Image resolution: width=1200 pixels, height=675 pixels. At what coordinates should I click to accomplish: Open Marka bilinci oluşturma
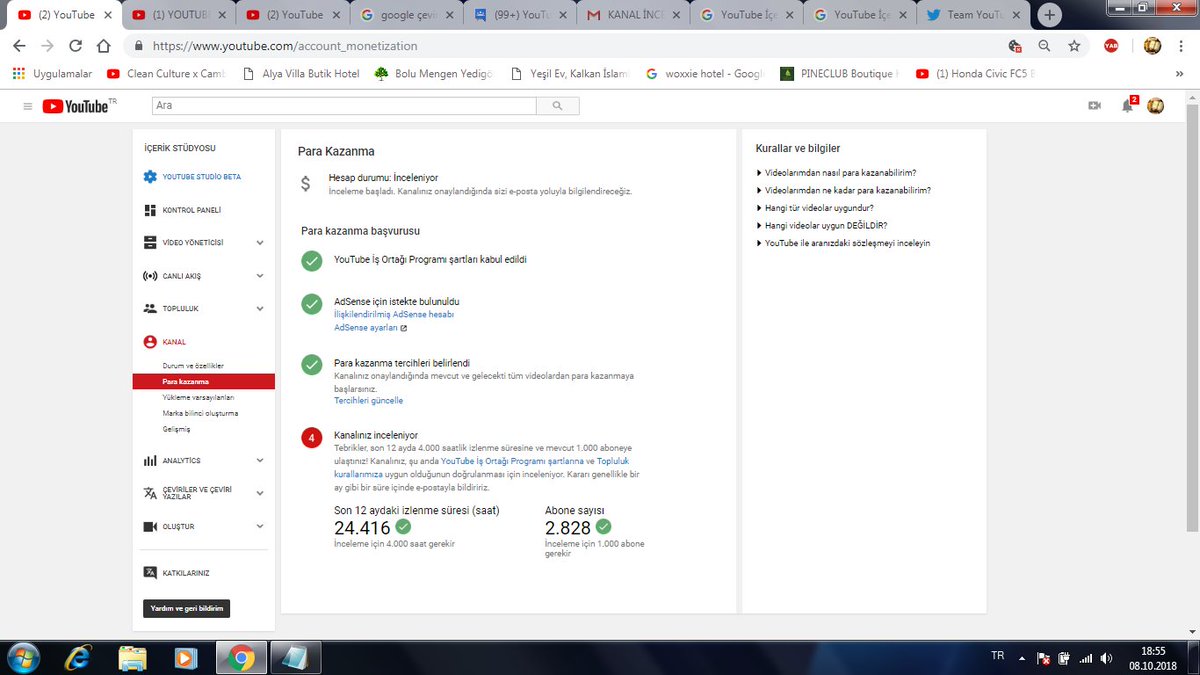pyautogui.click(x=200, y=413)
